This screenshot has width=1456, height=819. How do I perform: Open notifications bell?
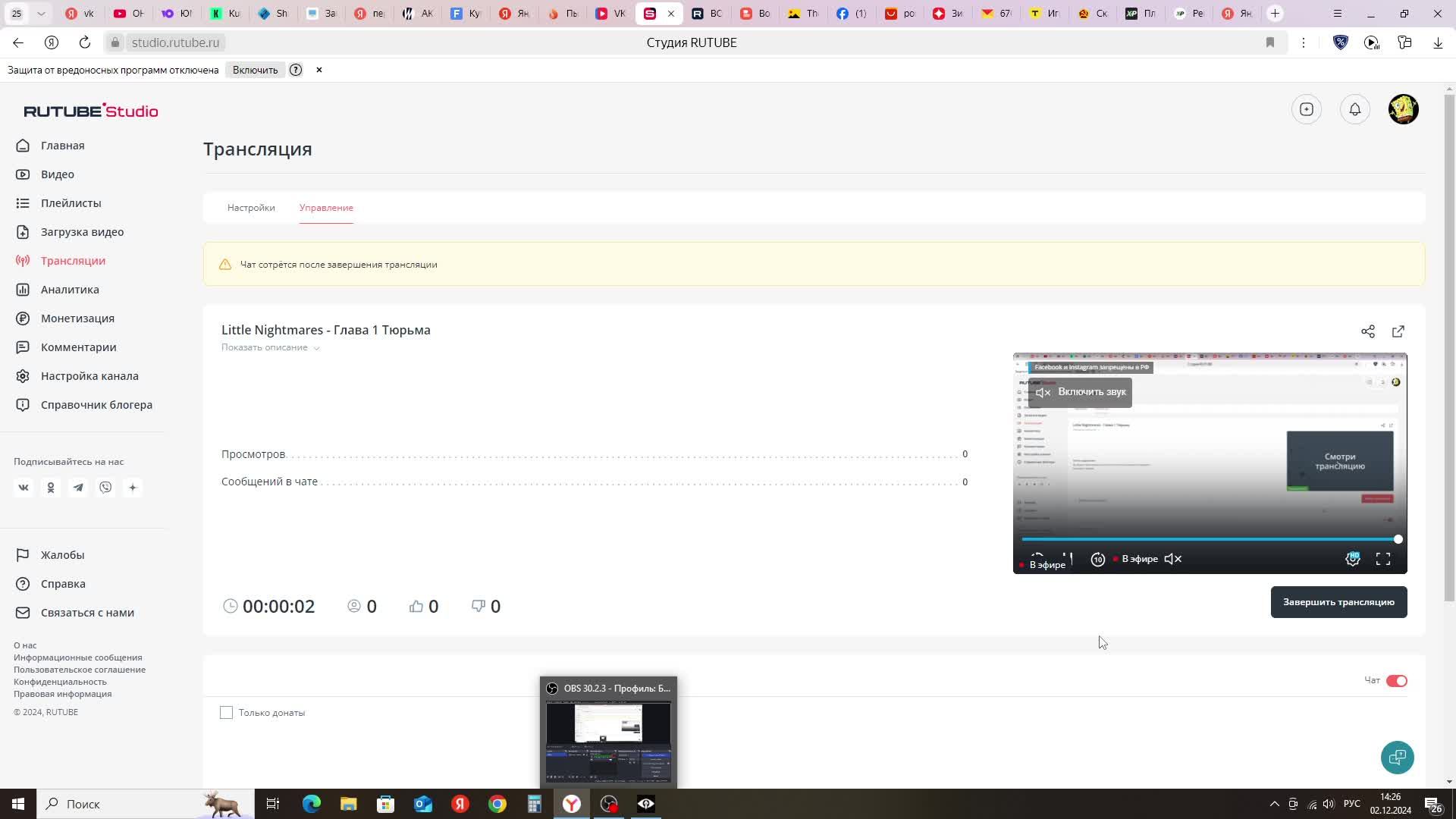pyautogui.click(x=1355, y=109)
